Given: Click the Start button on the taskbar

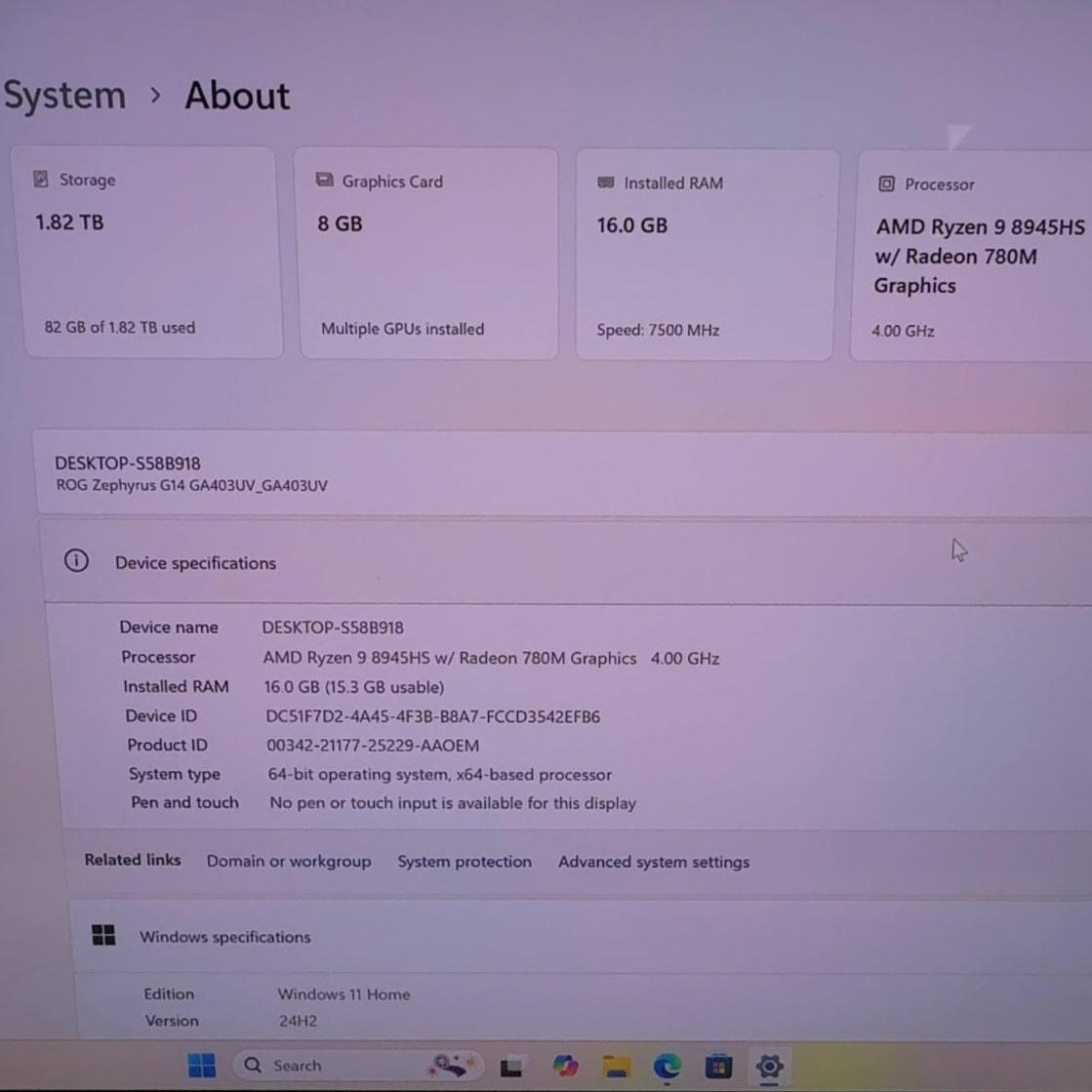Looking at the screenshot, I should coord(202,1065).
